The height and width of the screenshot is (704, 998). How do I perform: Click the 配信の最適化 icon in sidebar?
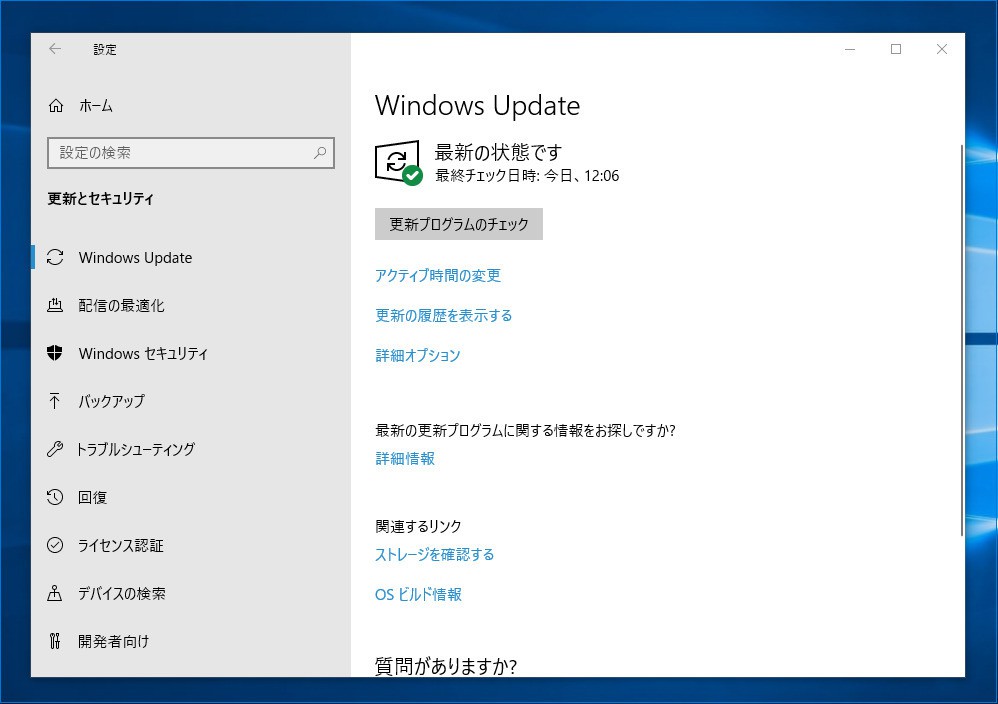pos(55,305)
